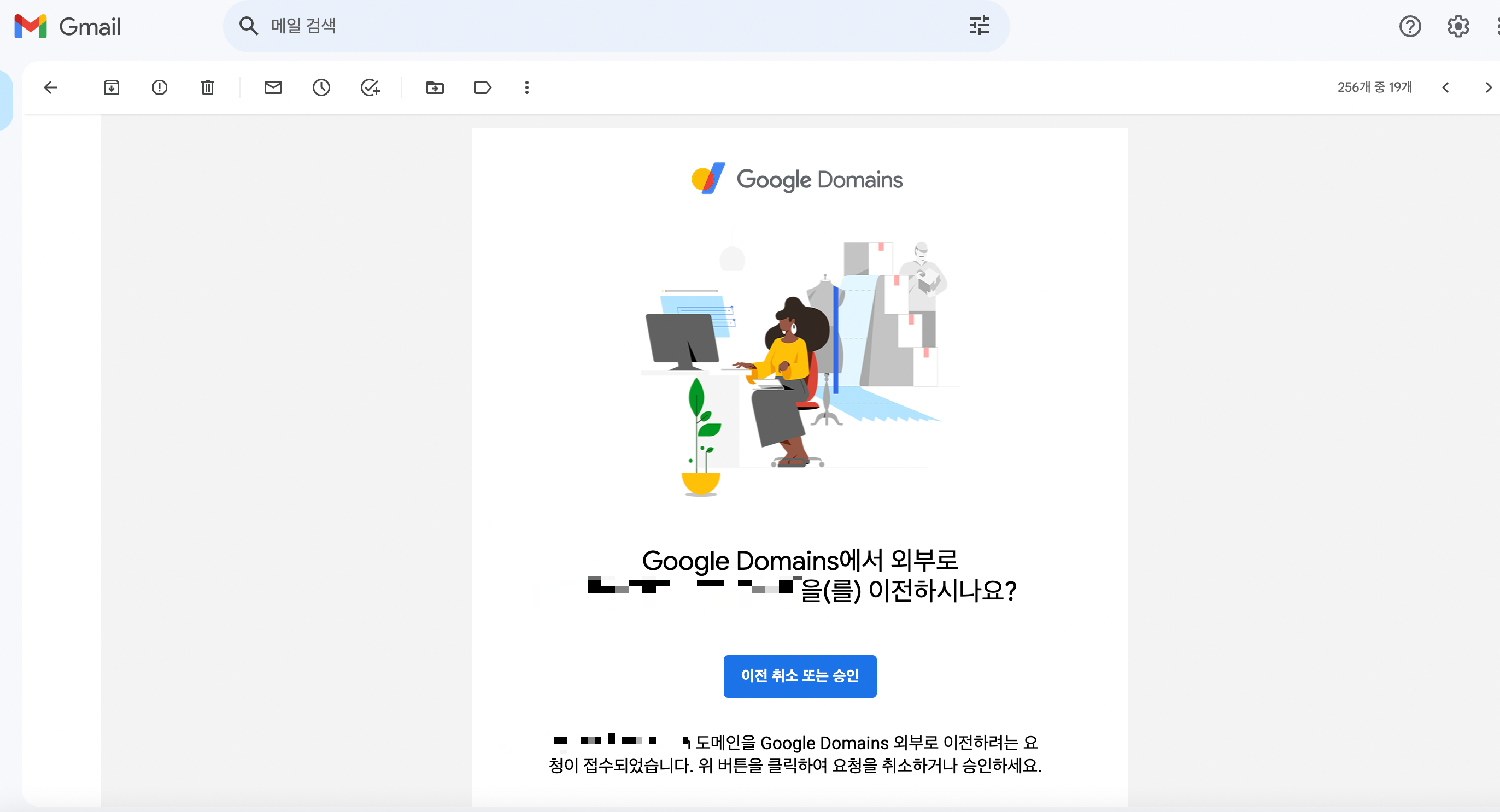Go to the newer email chevron
The width and height of the screenshot is (1500, 812).
1446,87
